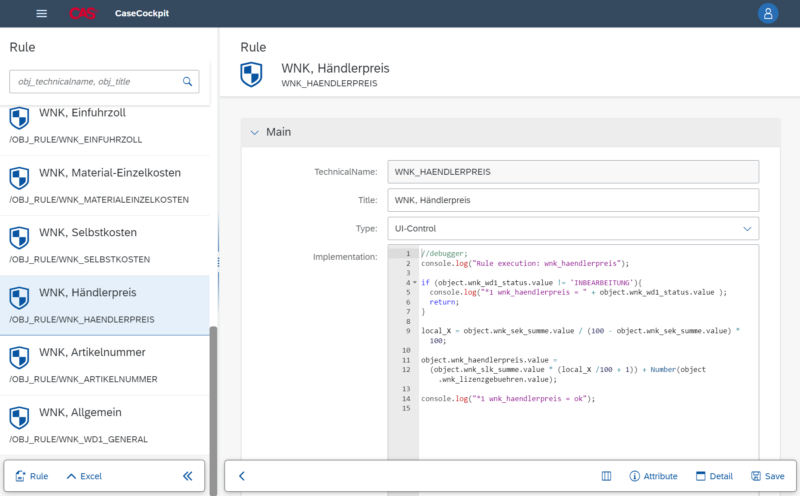This screenshot has height=496, width=800.
Task: Click line number 14 in gutter
Action: point(406,399)
